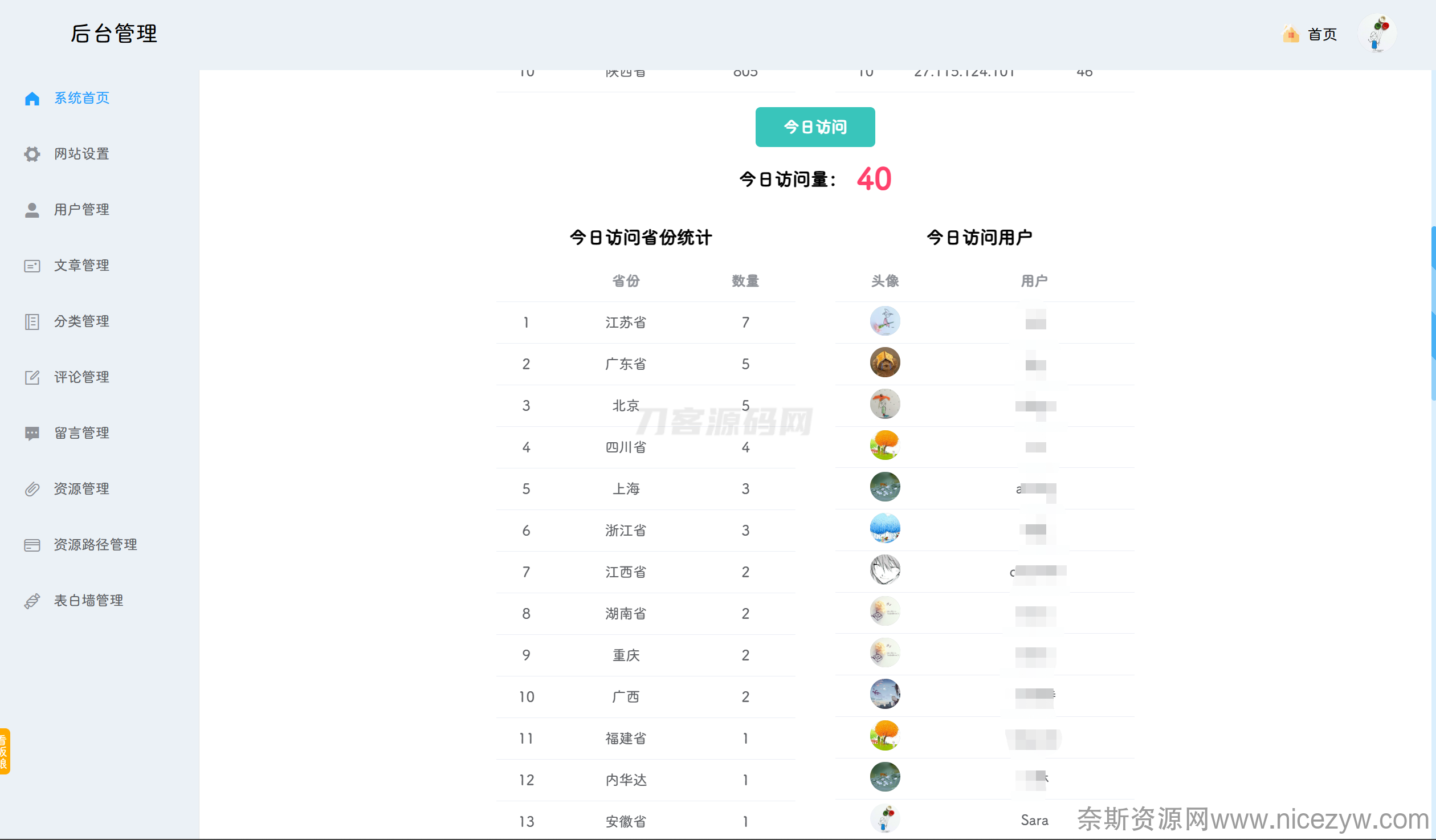Click the 首页 link in header

(x=1322, y=34)
